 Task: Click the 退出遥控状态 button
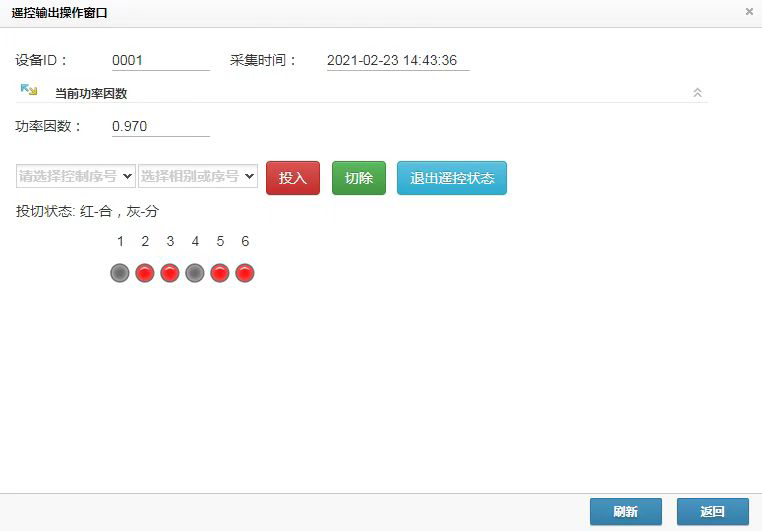coord(451,178)
